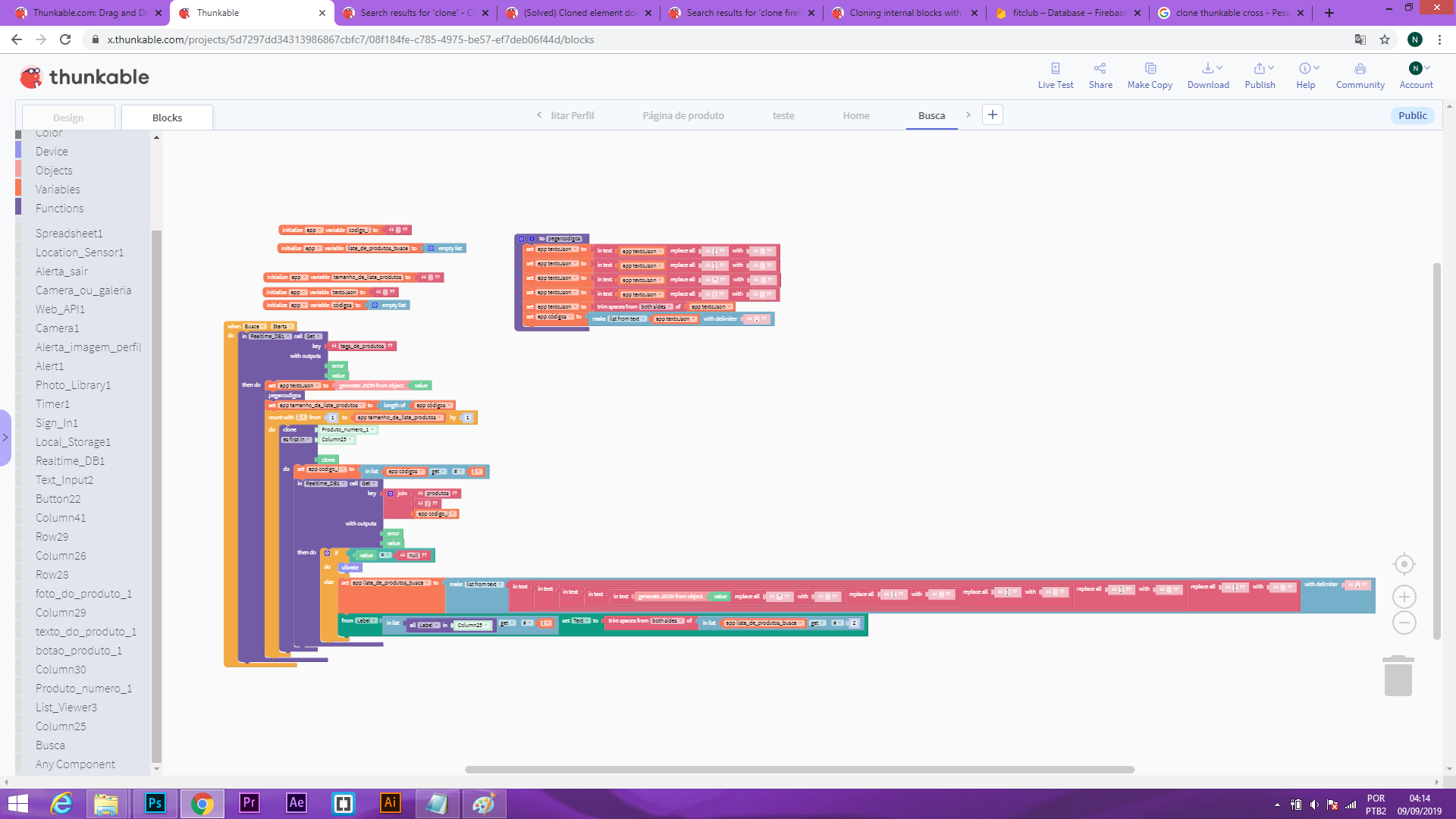This screenshot has width=1456, height=819.
Task: Open Chrome translate icon
Action: point(1360,39)
